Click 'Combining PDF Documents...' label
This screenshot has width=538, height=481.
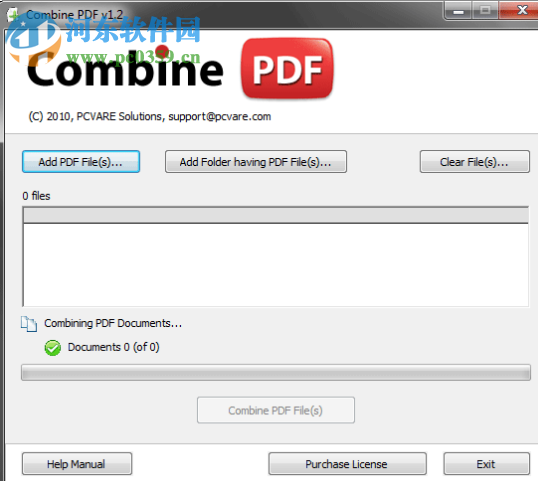(x=113, y=323)
